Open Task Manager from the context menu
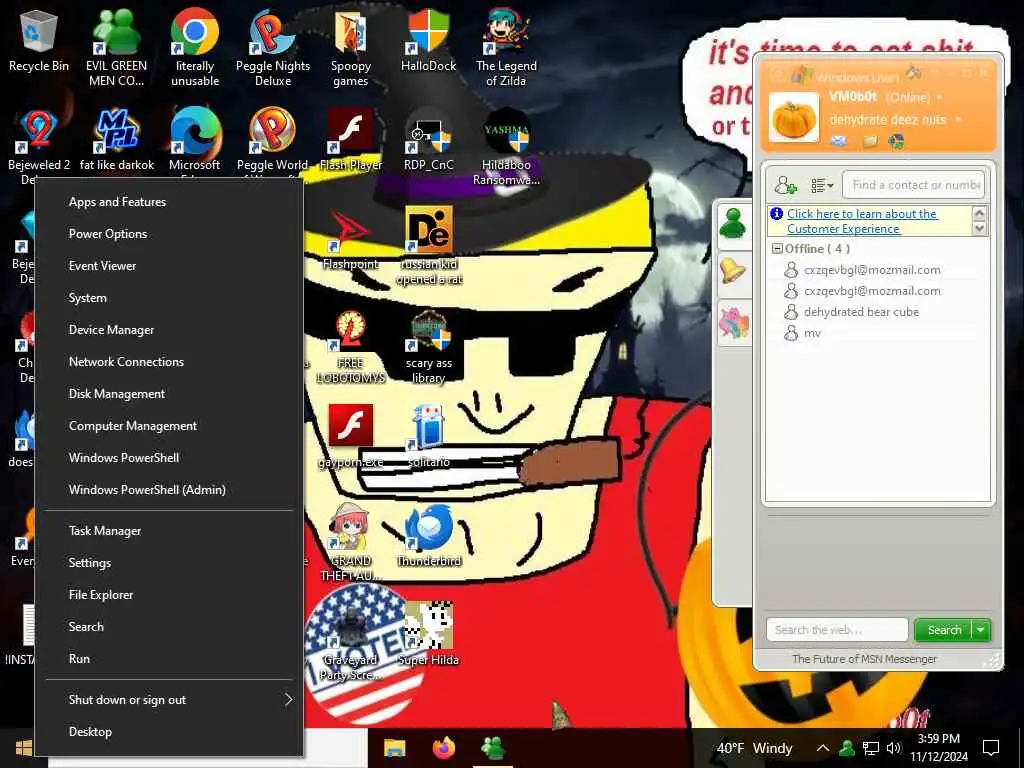This screenshot has width=1024, height=768. [170, 531]
